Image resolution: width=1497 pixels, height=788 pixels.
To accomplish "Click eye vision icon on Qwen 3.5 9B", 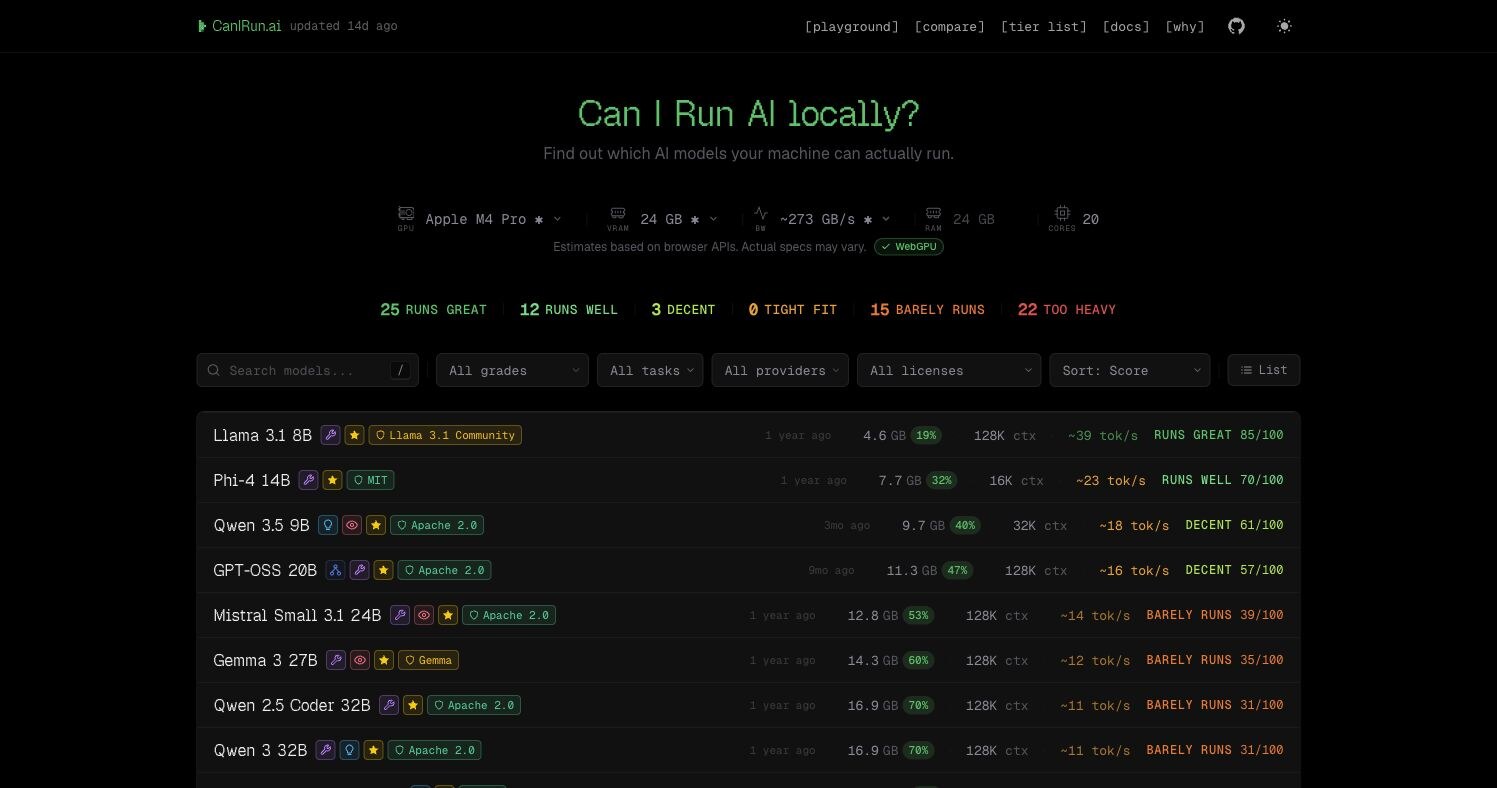I will [x=352, y=525].
